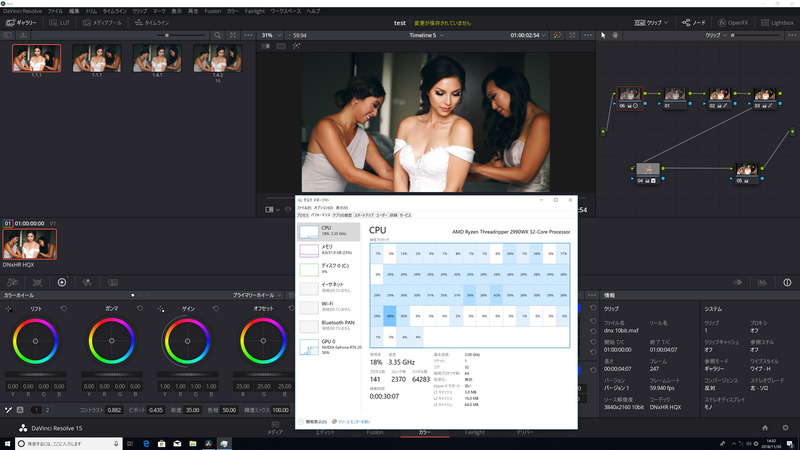Open the viewer options three-dot menu
This screenshot has height=450, width=800.
(x=588, y=35)
